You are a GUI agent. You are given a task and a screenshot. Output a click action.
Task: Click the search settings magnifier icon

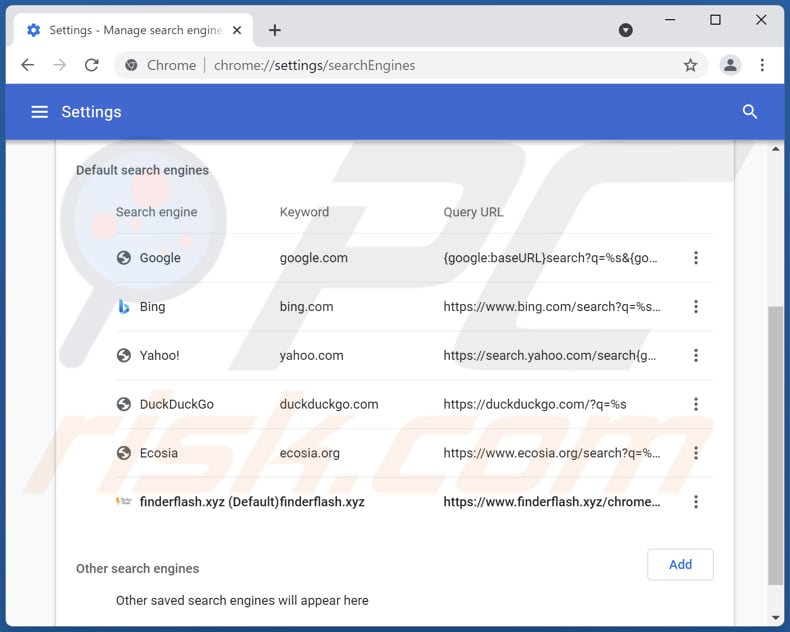pos(750,112)
